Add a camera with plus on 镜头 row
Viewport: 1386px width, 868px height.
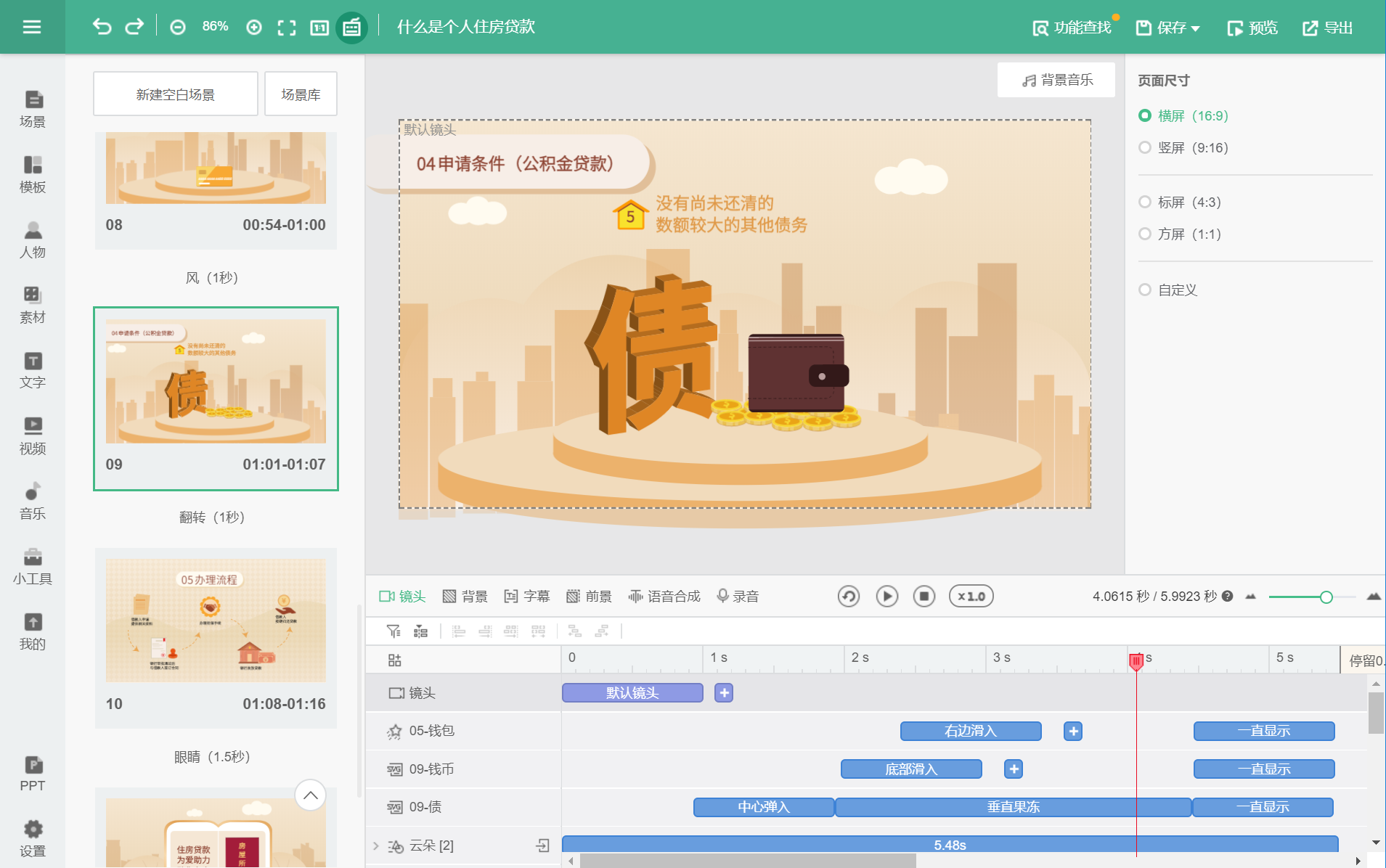(724, 693)
